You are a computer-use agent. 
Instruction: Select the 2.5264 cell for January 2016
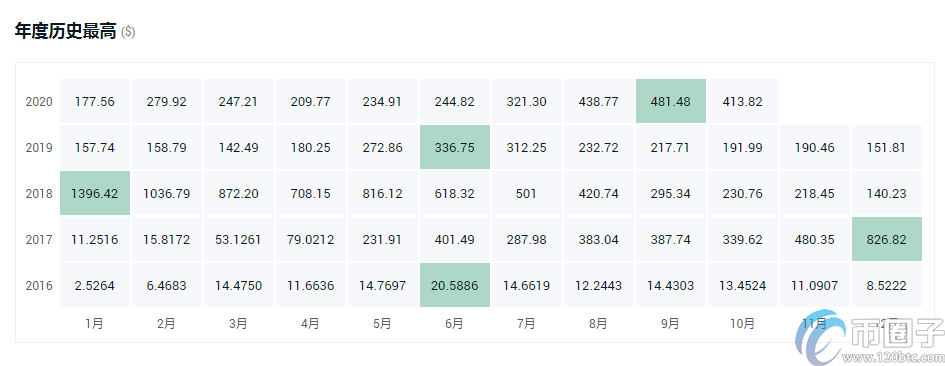click(x=95, y=285)
